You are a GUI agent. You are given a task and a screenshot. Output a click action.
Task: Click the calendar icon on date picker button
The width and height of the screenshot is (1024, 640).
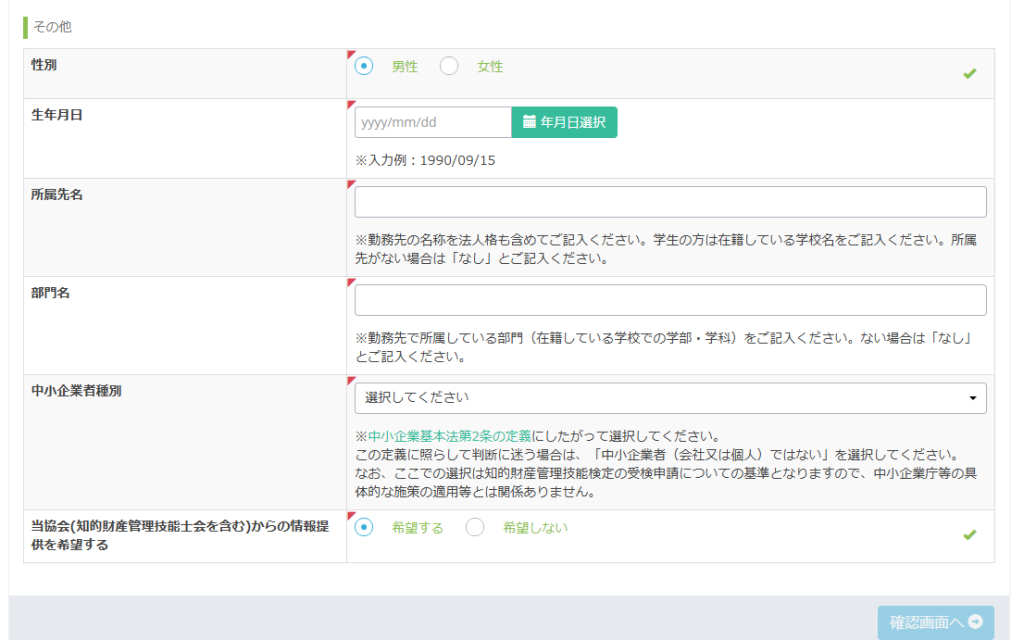(x=529, y=122)
